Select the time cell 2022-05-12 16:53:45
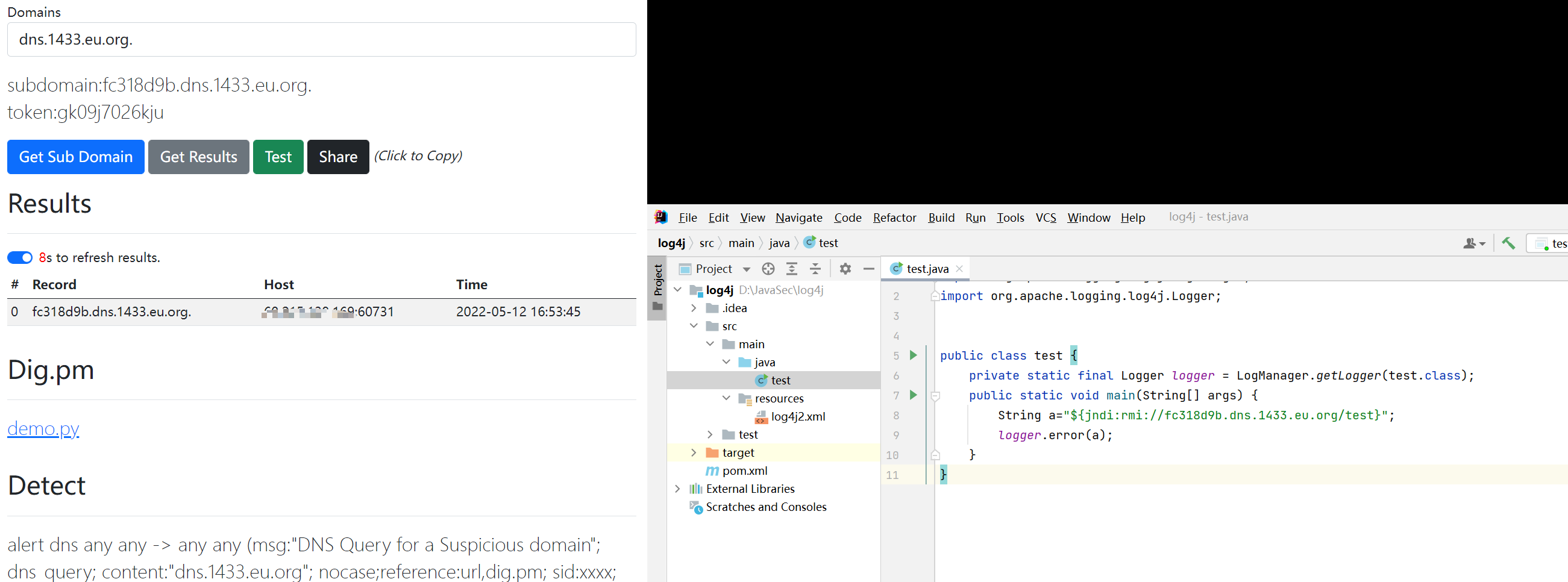This screenshot has width=1568, height=582. coord(518,311)
